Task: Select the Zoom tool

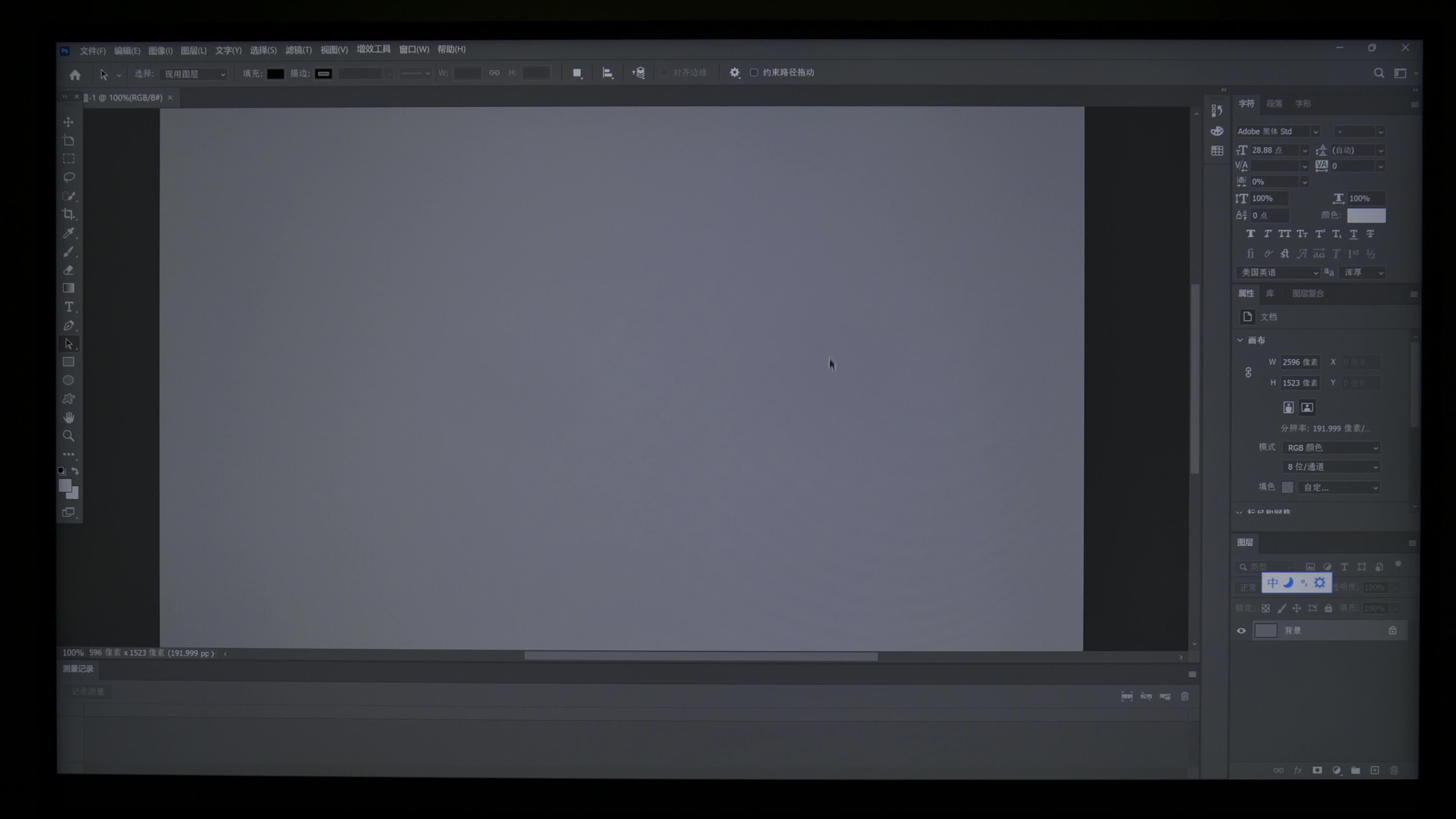Action: pos(69,436)
